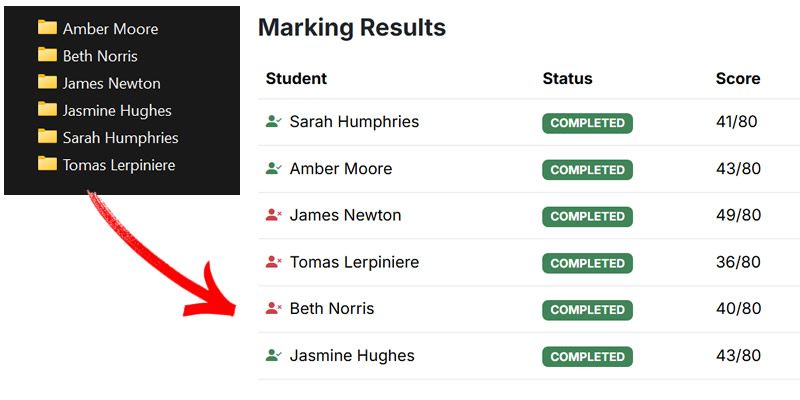Click the Sarah Humphries folder icon
This screenshot has width=800, height=400.
pyautogui.click(x=47, y=136)
